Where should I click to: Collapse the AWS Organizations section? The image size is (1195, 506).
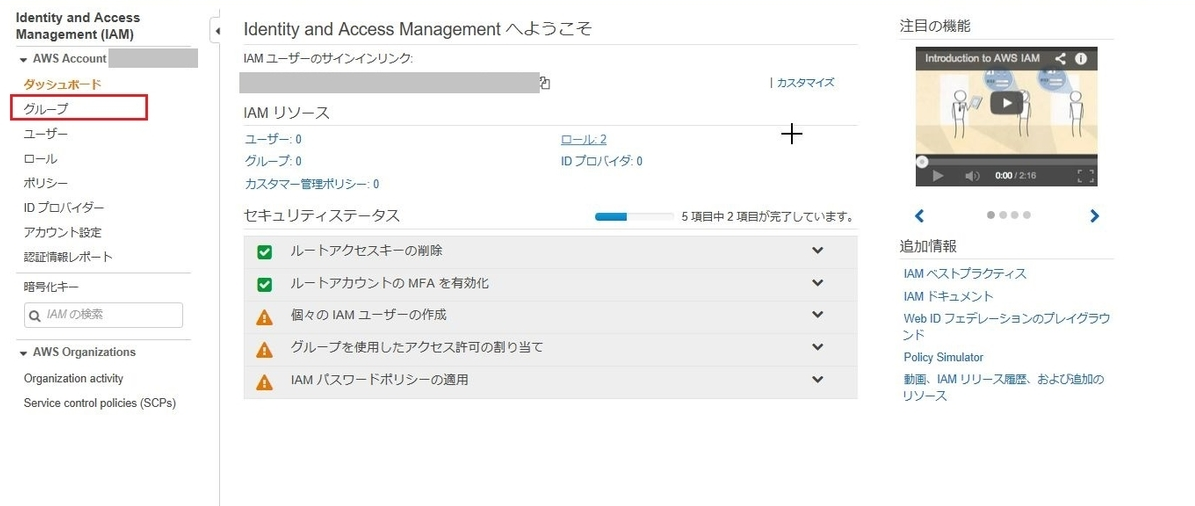(x=24, y=353)
